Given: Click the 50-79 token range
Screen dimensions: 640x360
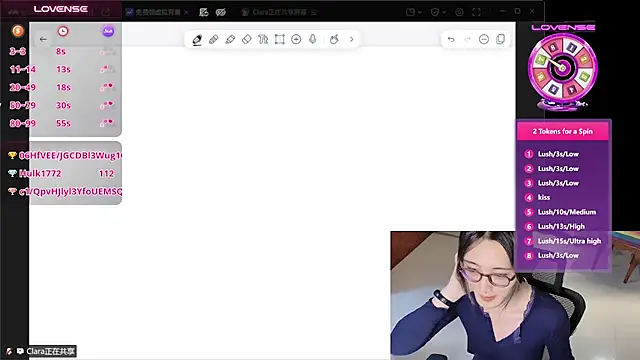Looking at the screenshot, I should pyautogui.click(x=22, y=105).
